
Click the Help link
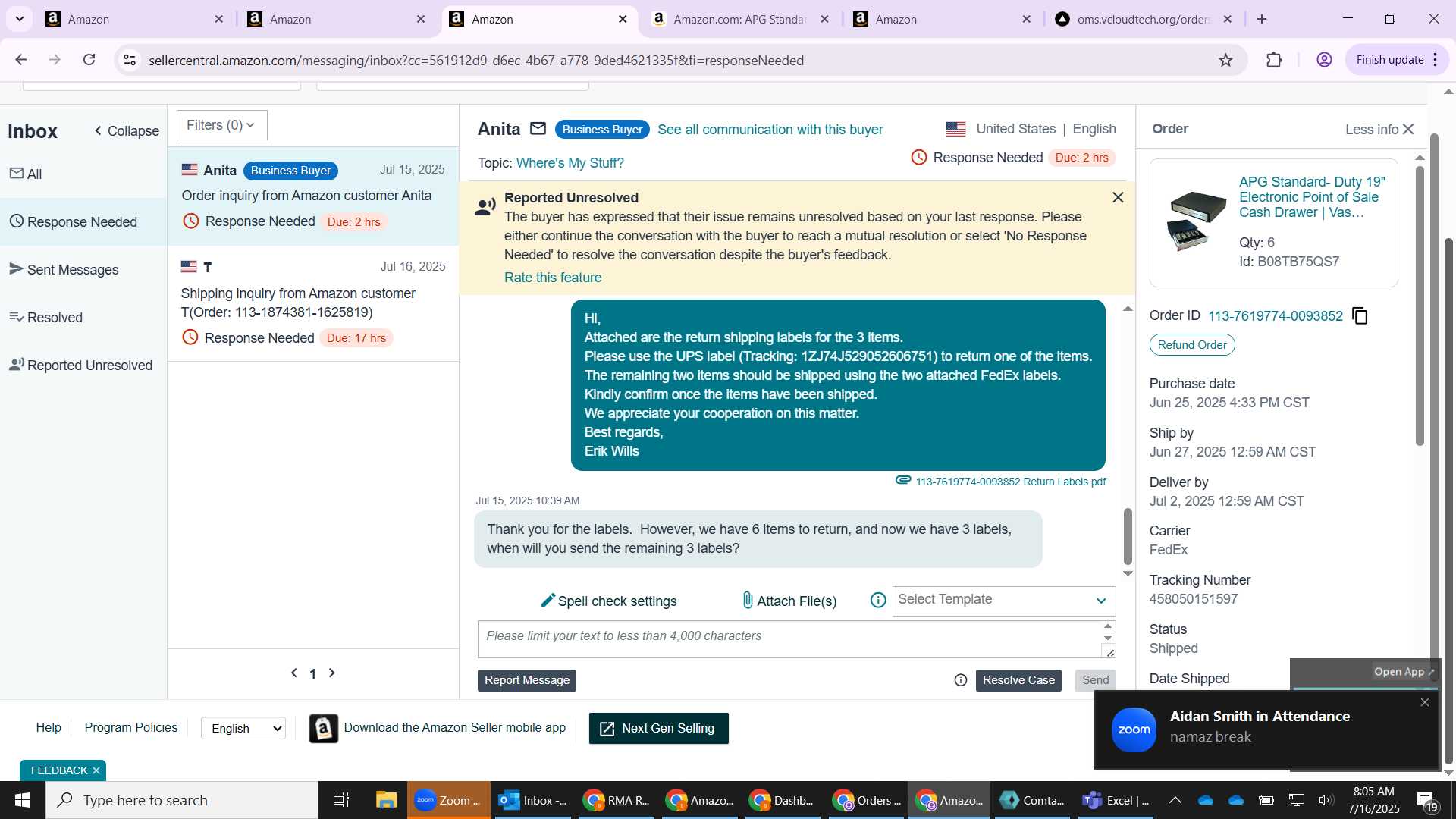pyautogui.click(x=49, y=727)
